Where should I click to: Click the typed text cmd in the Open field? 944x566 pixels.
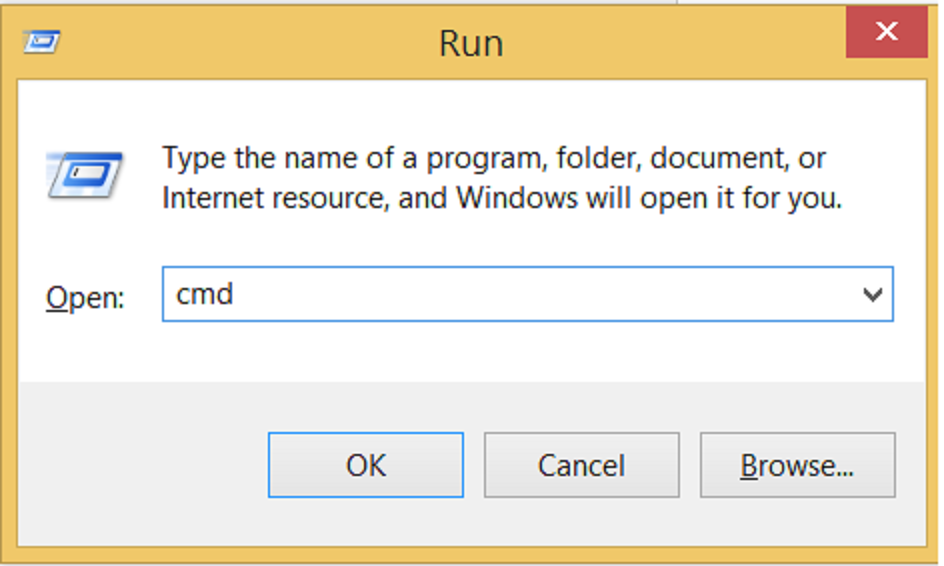pos(204,294)
